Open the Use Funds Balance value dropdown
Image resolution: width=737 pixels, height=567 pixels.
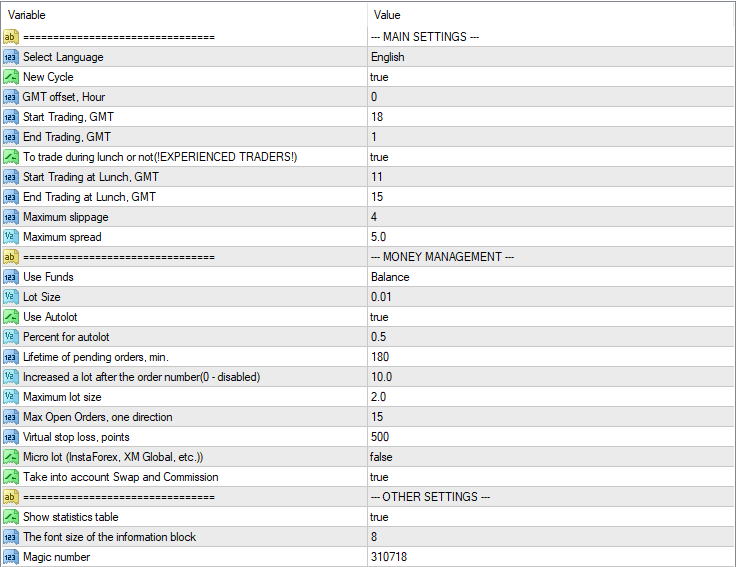click(391, 277)
